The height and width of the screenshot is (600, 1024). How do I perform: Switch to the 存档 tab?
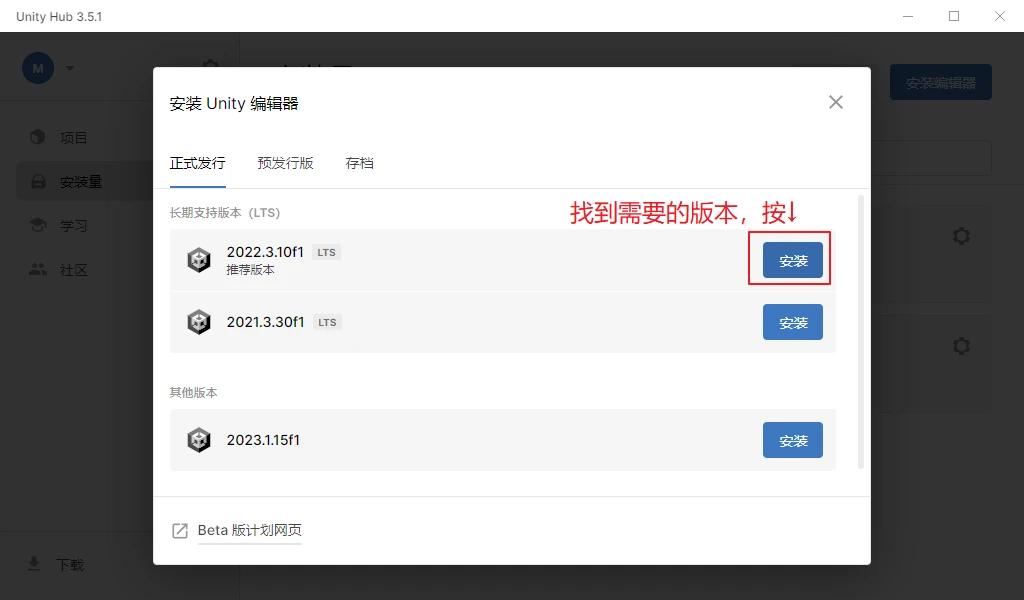point(359,163)
